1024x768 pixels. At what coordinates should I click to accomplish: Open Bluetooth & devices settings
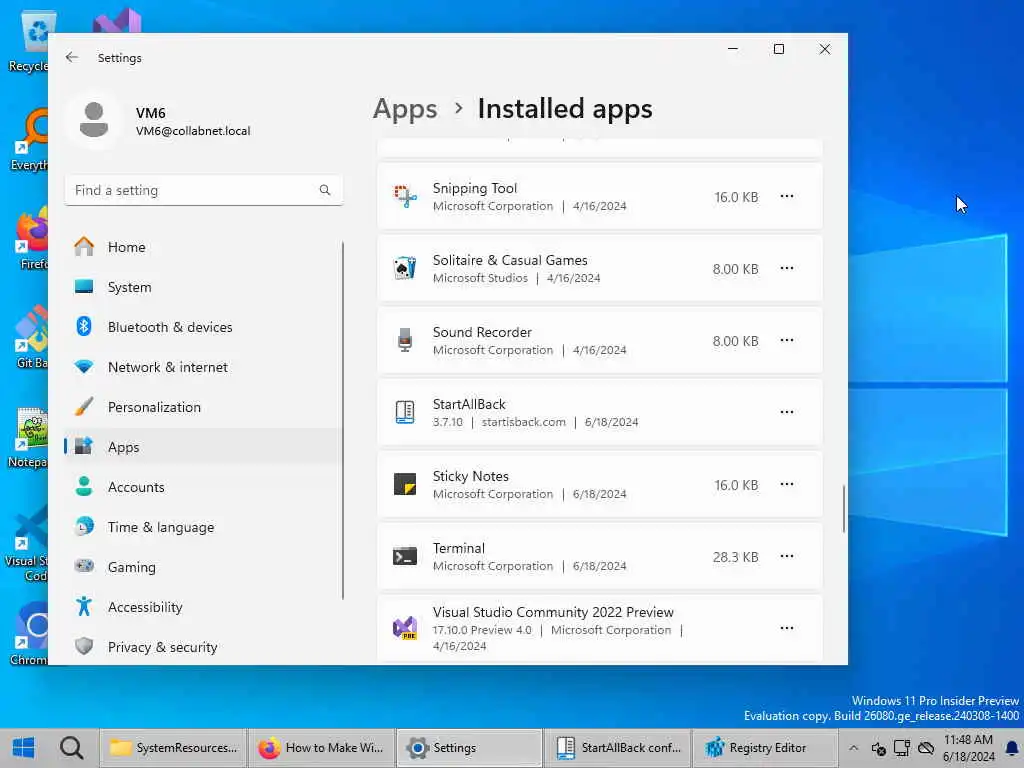pos(202,327)
